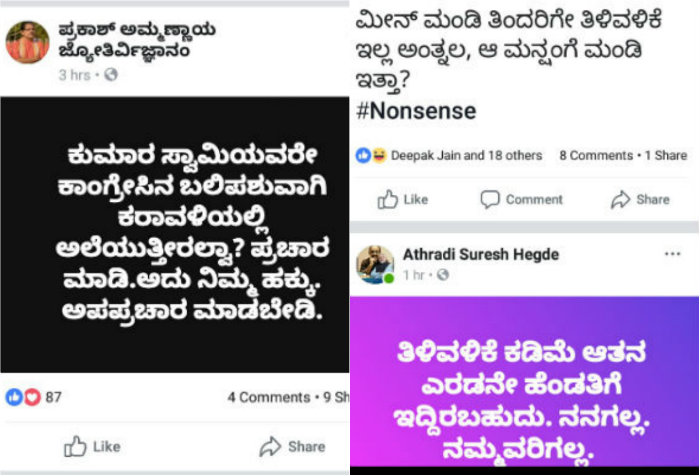Open Comment on the #Nonsense post
The width and height of the screenshot is (700, 476).
[521, 199]
